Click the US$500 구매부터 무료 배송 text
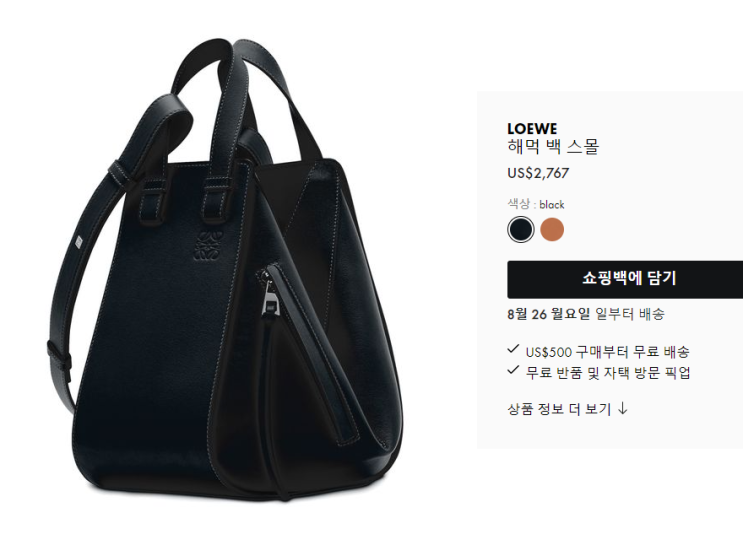The width and height of the screenshot is (743, 545). pyautogui.click(x=607, y=352)
